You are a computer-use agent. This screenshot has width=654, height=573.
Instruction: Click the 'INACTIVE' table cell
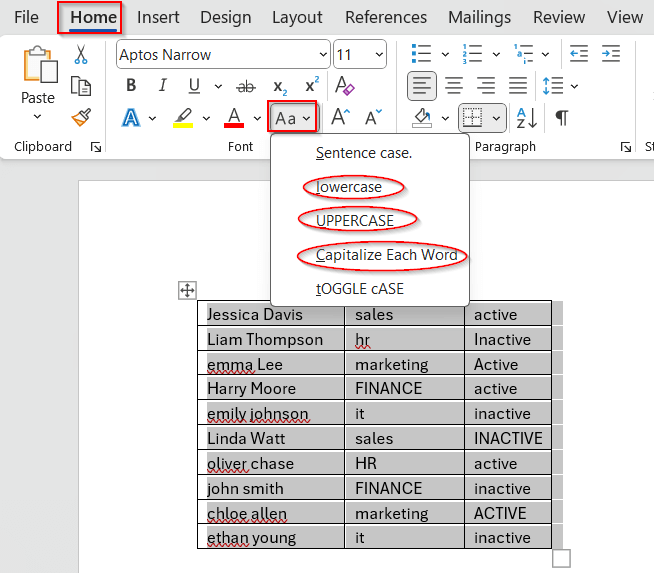[x=508, y=438]
